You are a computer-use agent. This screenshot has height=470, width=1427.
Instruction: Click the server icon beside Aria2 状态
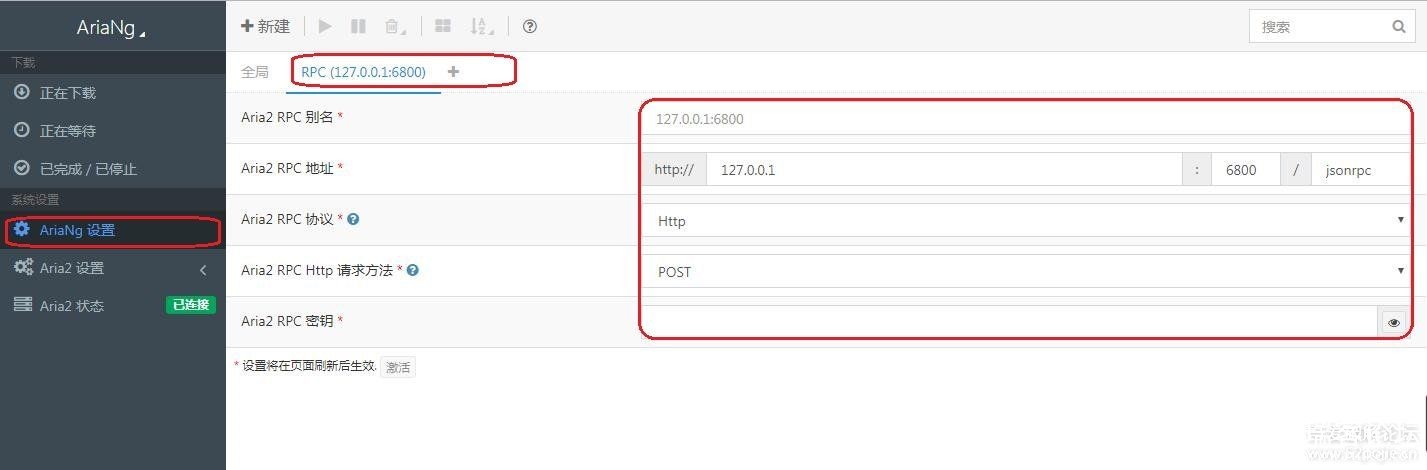[x=22, y=304]
